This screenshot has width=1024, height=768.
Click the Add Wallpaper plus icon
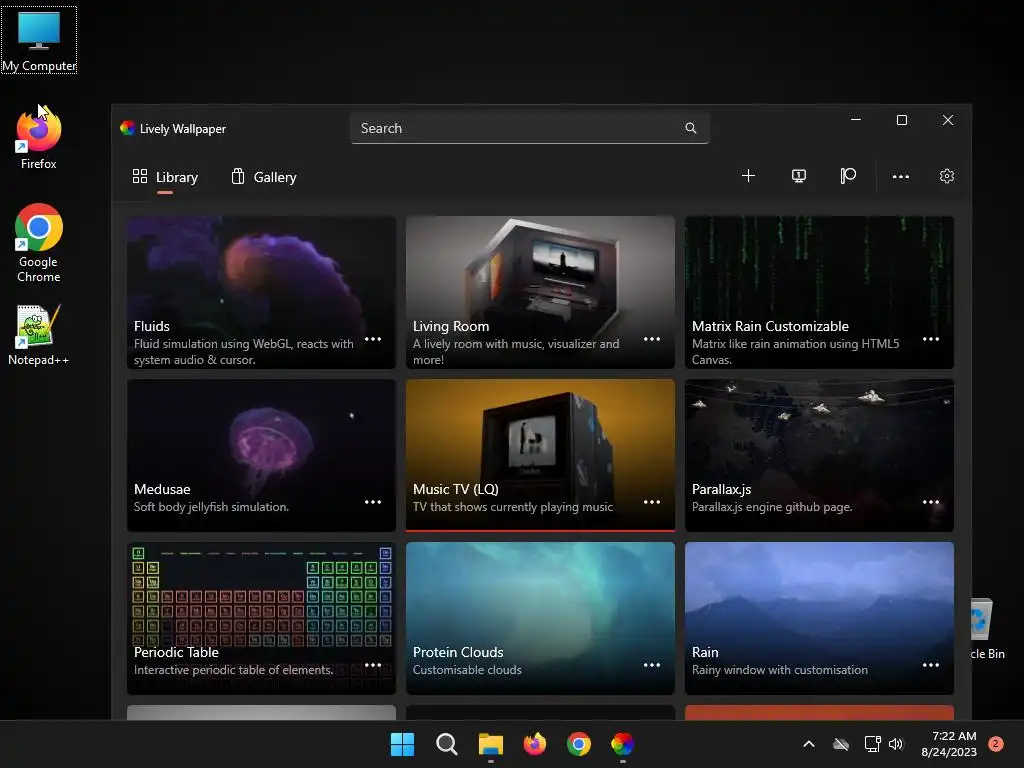(748, 176)
